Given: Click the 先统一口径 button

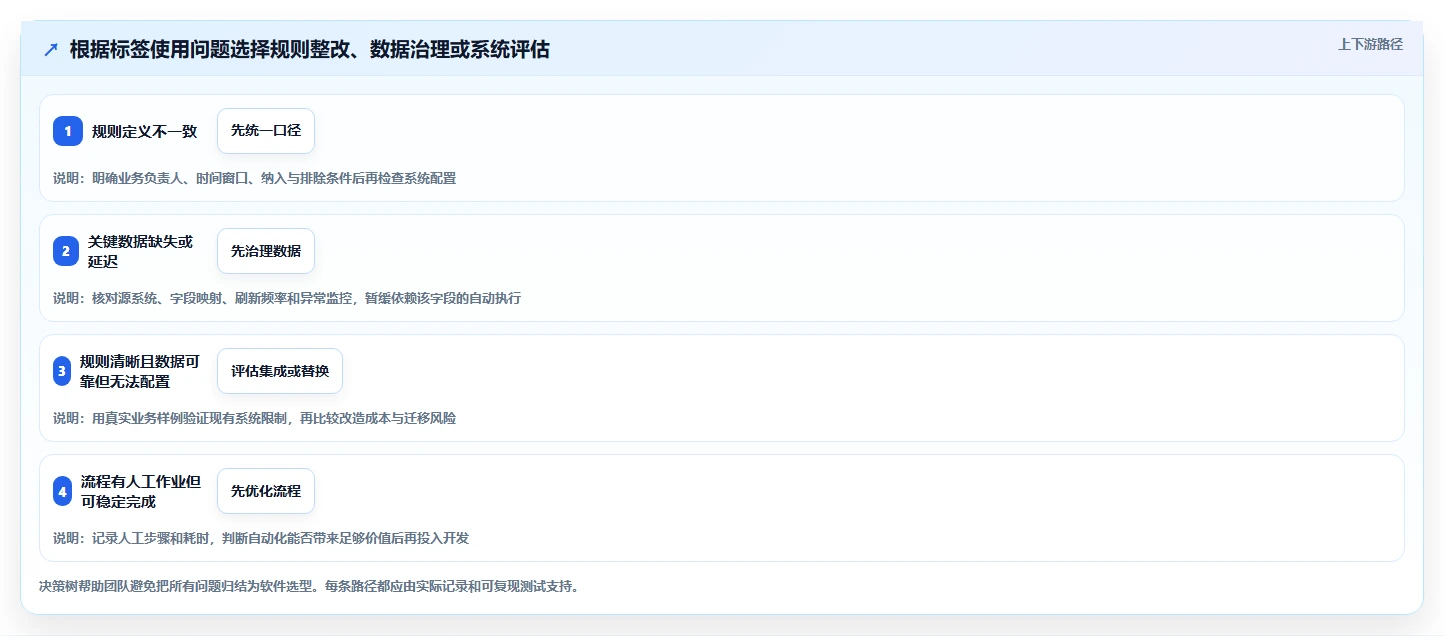Looking at the screenshot, I should pos(266,131).
